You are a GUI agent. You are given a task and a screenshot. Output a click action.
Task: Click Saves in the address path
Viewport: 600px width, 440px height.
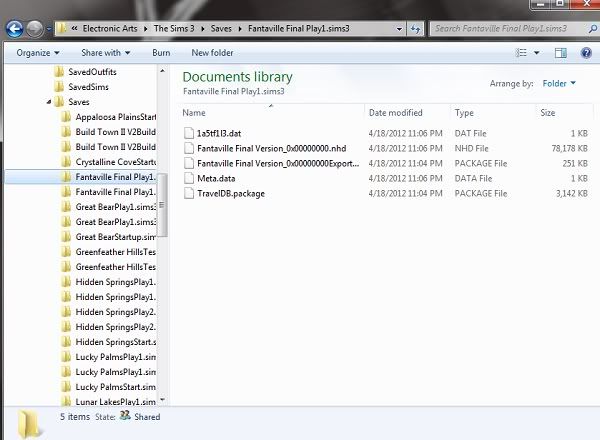pos(221,29)
